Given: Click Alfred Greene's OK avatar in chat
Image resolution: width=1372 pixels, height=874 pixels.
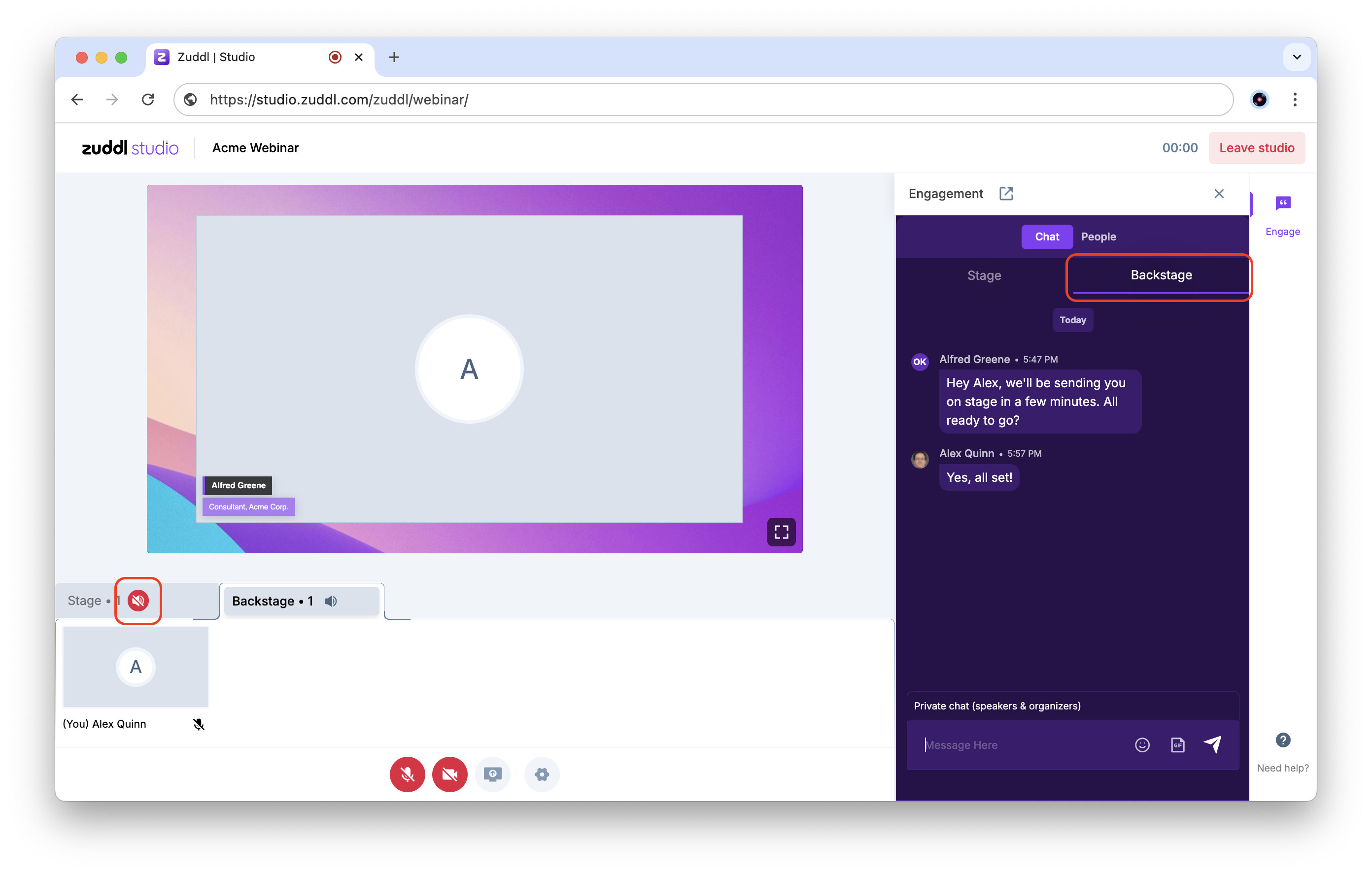Looking at the screenshot, I should [x=920, y=361].
